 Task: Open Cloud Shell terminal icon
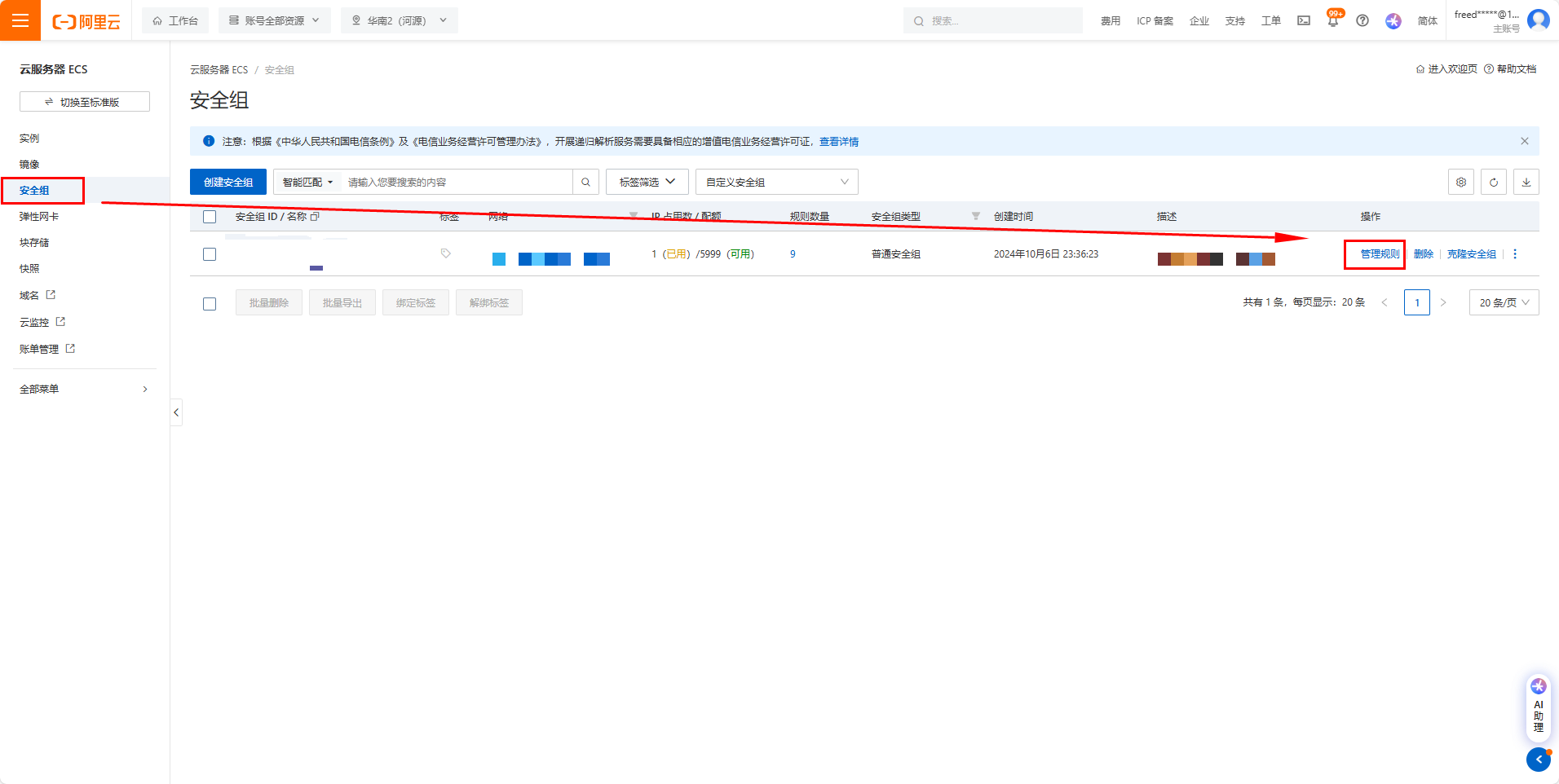tap(1304, 21)
